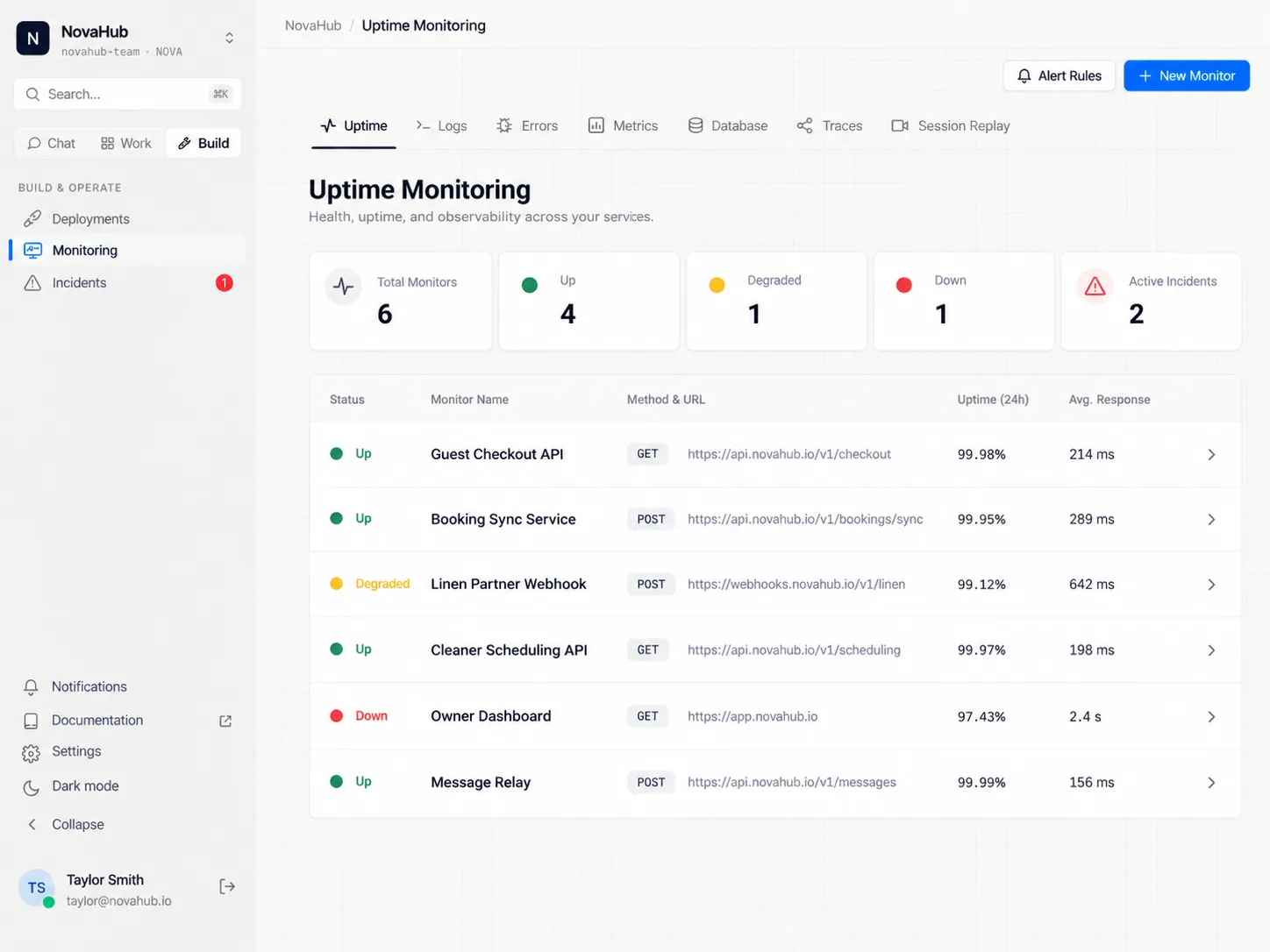Image resolution: width=1270 pixels, height=952 pixels.
Task: Select the Build mode tab
Action: click(x=203, y=143)
